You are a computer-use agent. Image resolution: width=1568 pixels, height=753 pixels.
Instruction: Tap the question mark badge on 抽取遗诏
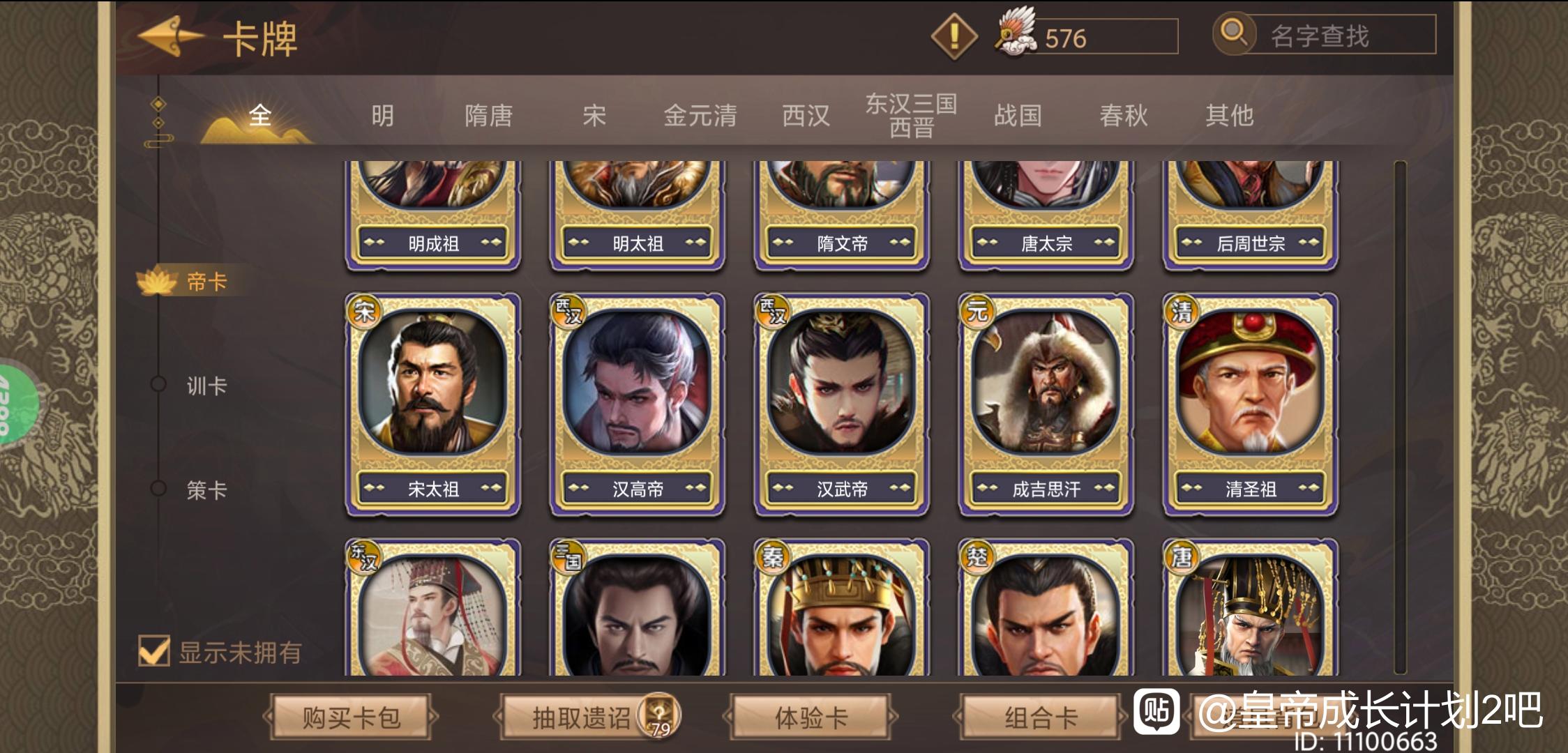click(x=659, y=715)
